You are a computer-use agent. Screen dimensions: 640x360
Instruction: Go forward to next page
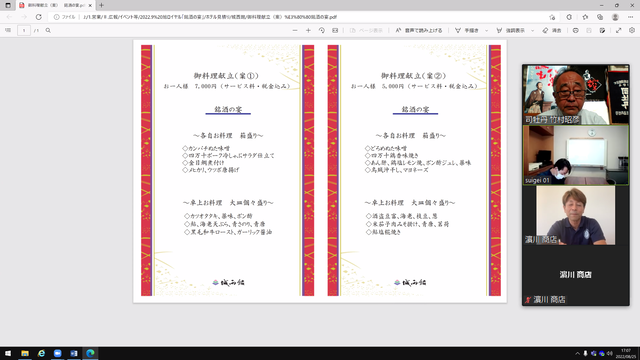24,17
